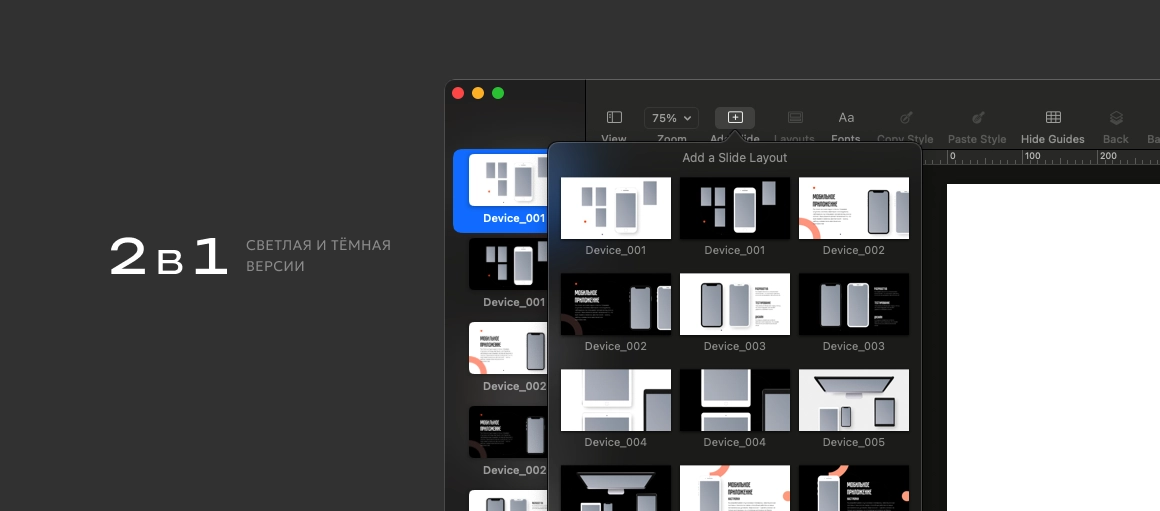
Task: Pick dark Device_002 layout in popover
Action: pos(616,304)
